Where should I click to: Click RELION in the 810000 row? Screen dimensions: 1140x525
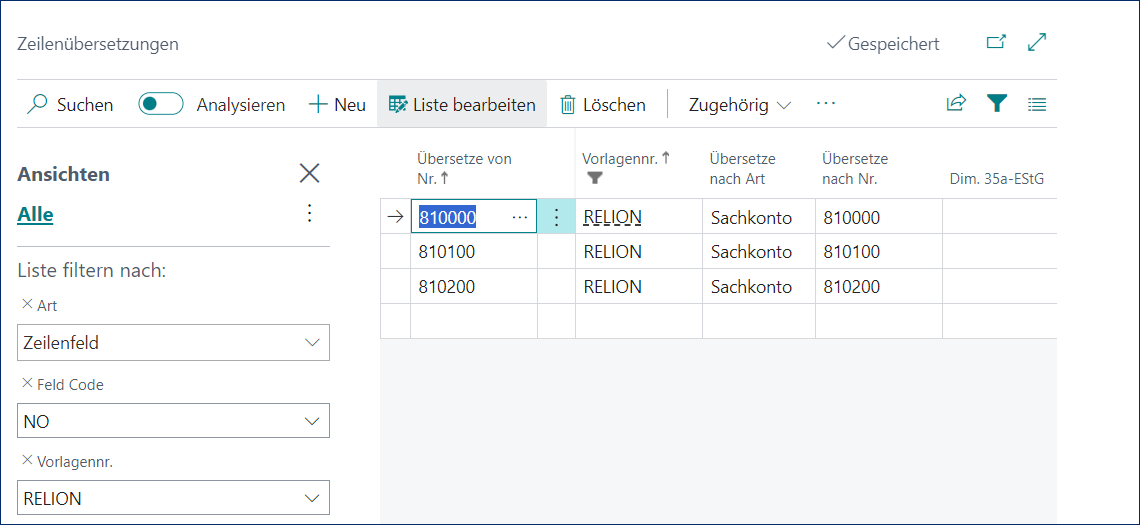click(x=612, y=217)
